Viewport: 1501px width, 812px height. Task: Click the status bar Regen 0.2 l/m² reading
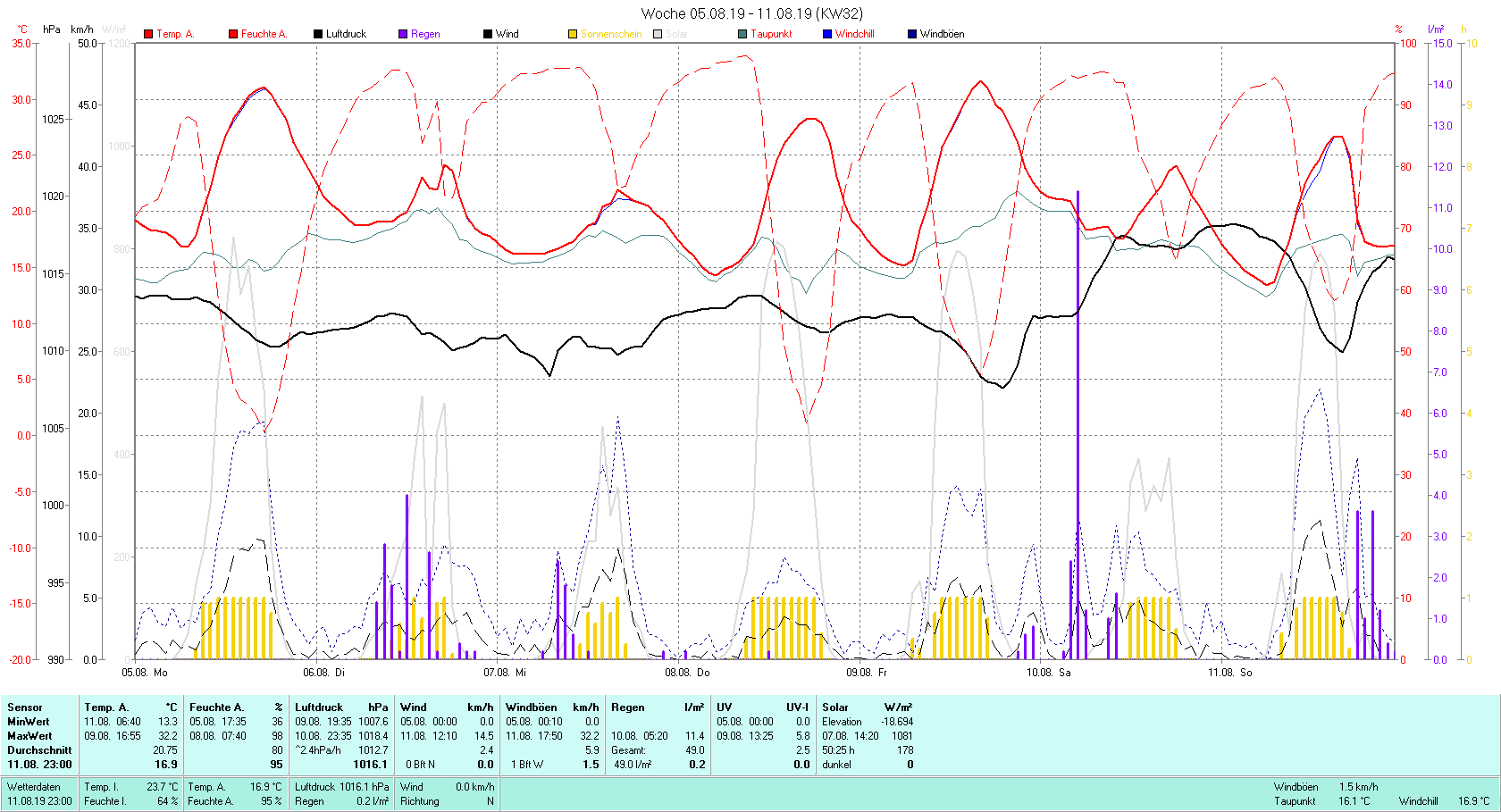pyautogui.click(x=342, y=801)
